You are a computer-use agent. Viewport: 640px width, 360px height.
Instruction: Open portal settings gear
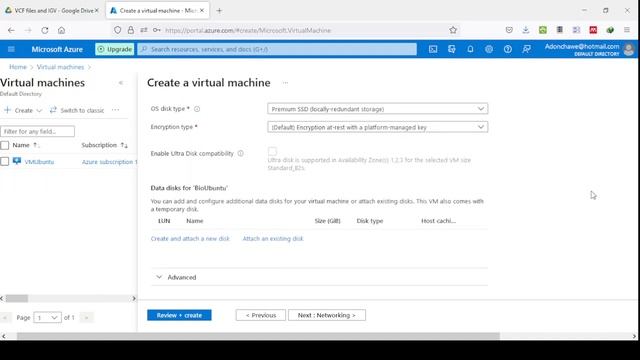click(489, 49)
